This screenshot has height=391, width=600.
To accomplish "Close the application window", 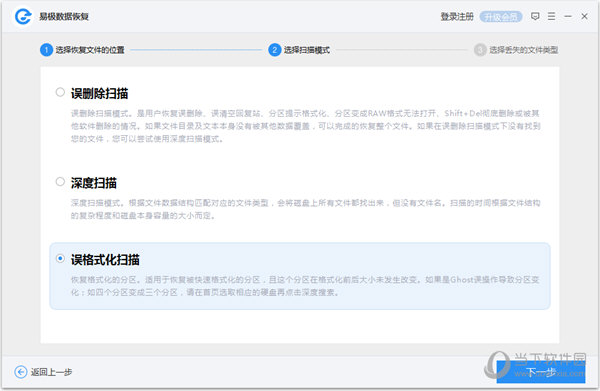I will [x=584, y=16].
